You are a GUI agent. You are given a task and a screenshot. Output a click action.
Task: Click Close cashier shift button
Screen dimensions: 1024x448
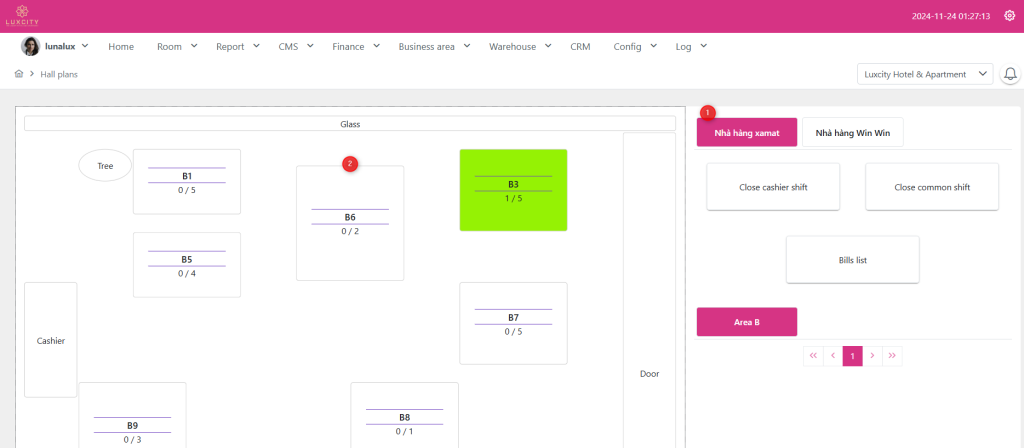(x=773, y=187)
